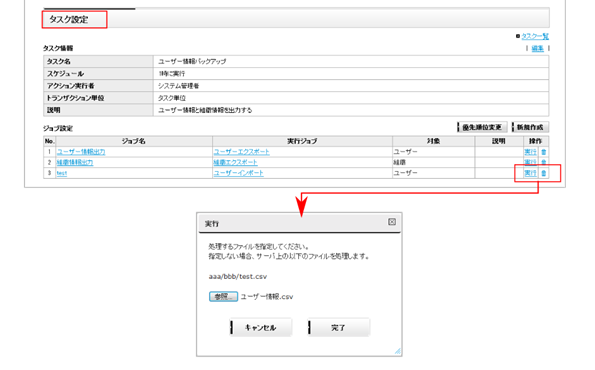The height and width of the screenshot is (370, 595).
Task: Delete the test job via trash icon
Action: (x=543, y=173)
